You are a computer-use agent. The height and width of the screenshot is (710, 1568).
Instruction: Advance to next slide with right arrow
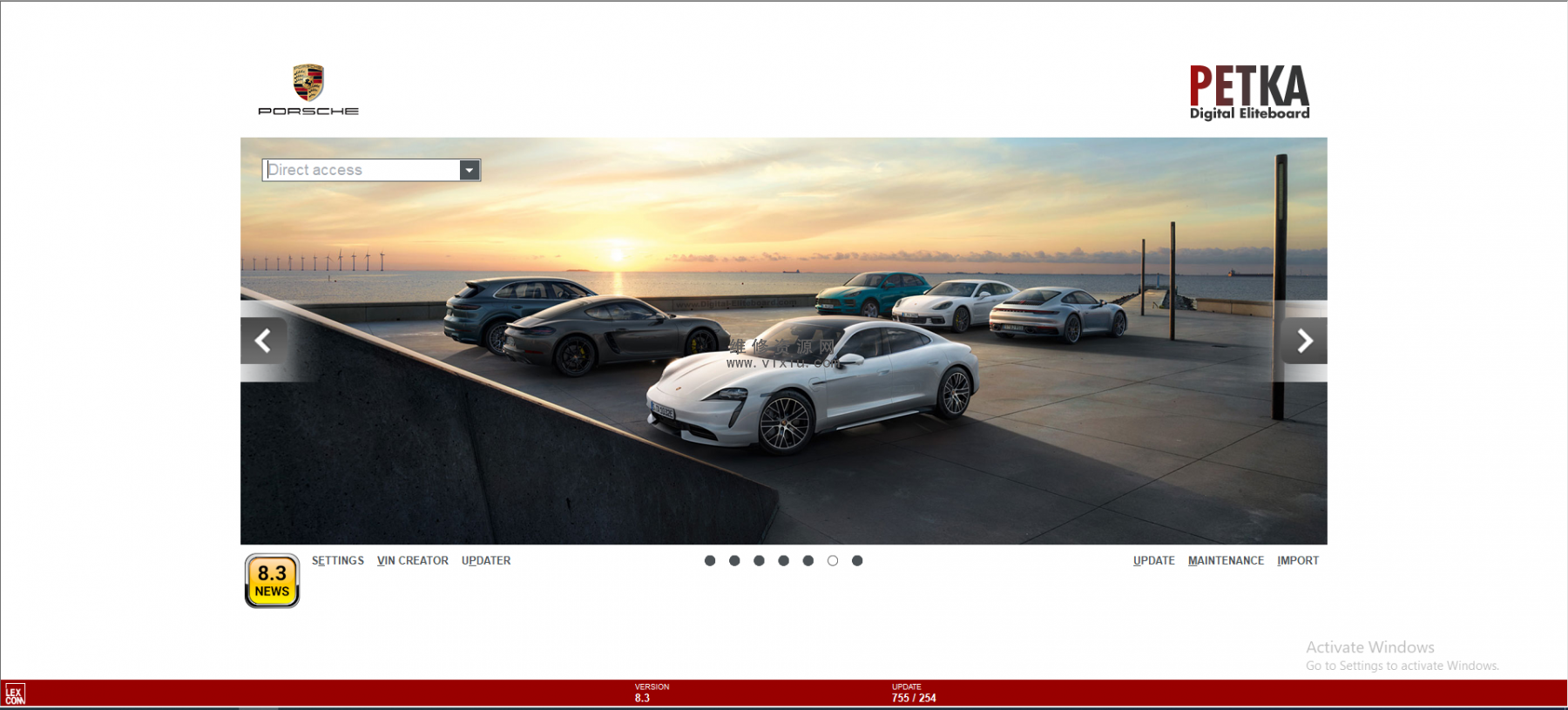pos(1304,341)
